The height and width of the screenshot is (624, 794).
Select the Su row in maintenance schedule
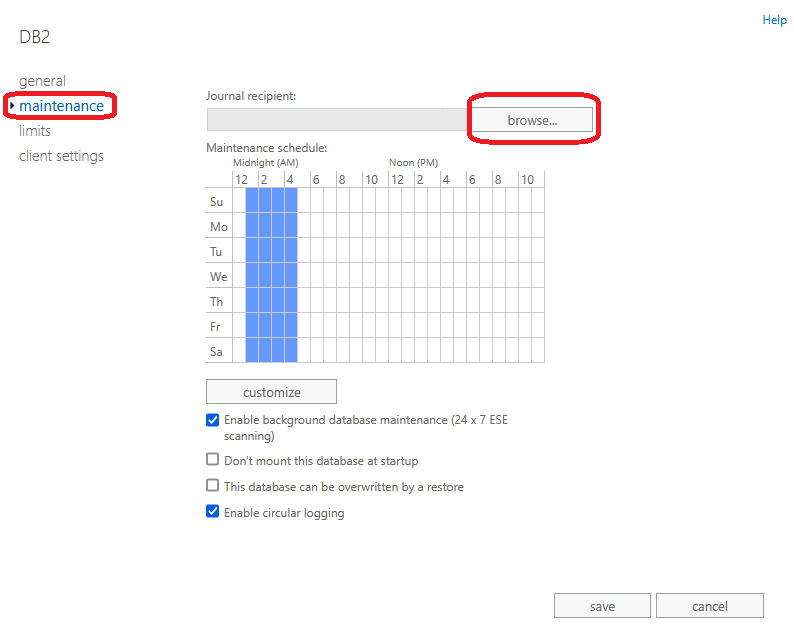click(x=217, y=202)
